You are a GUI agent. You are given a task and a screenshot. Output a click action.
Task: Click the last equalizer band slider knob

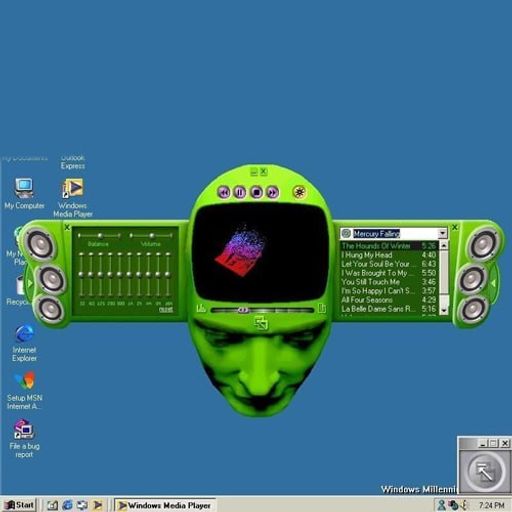[168, 274]
